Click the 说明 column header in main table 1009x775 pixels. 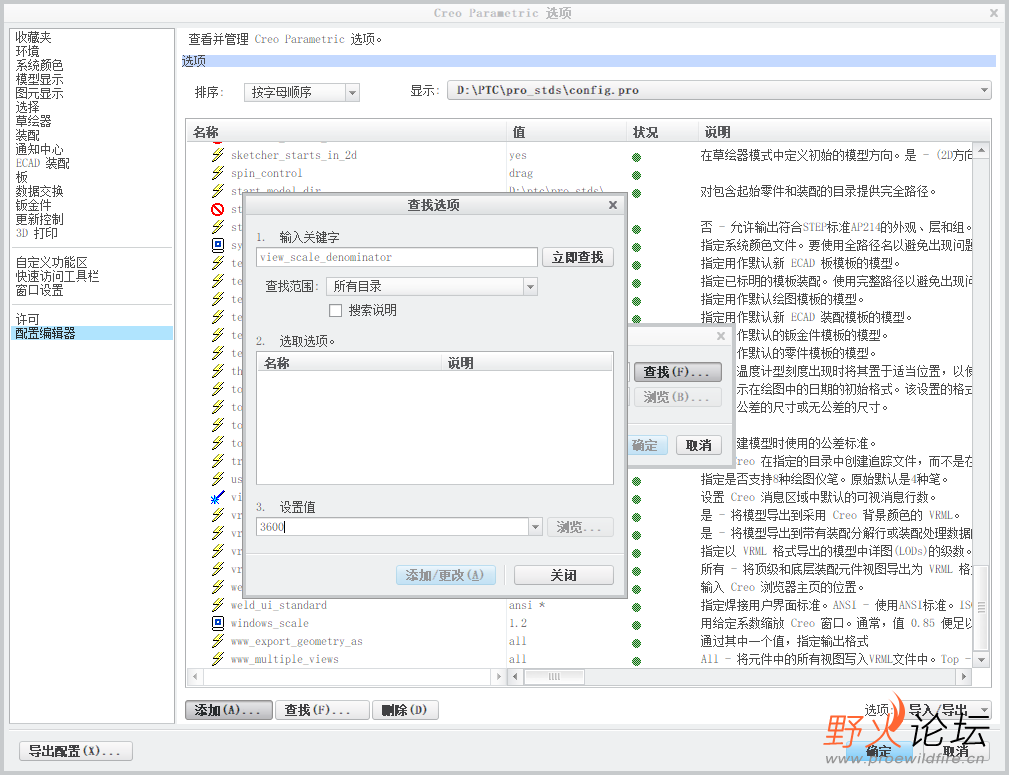845,132
